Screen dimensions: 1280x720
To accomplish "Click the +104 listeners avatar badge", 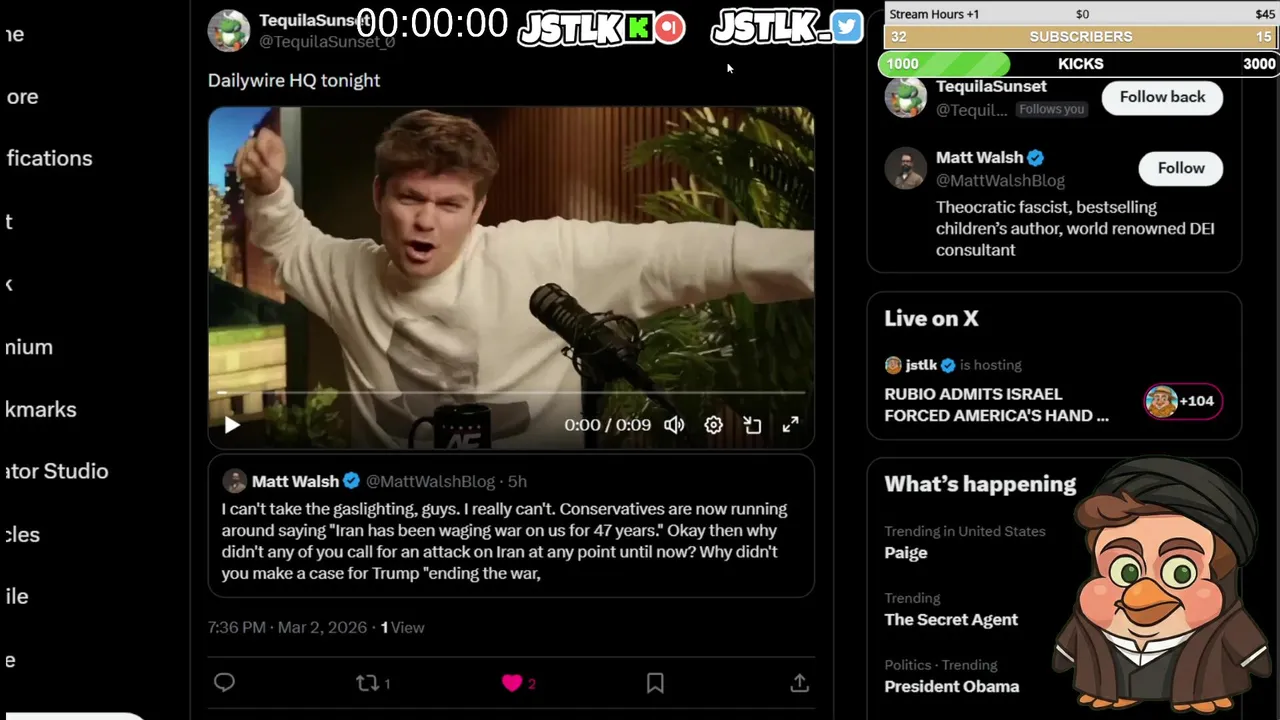I will click(x=1182, y=401).
